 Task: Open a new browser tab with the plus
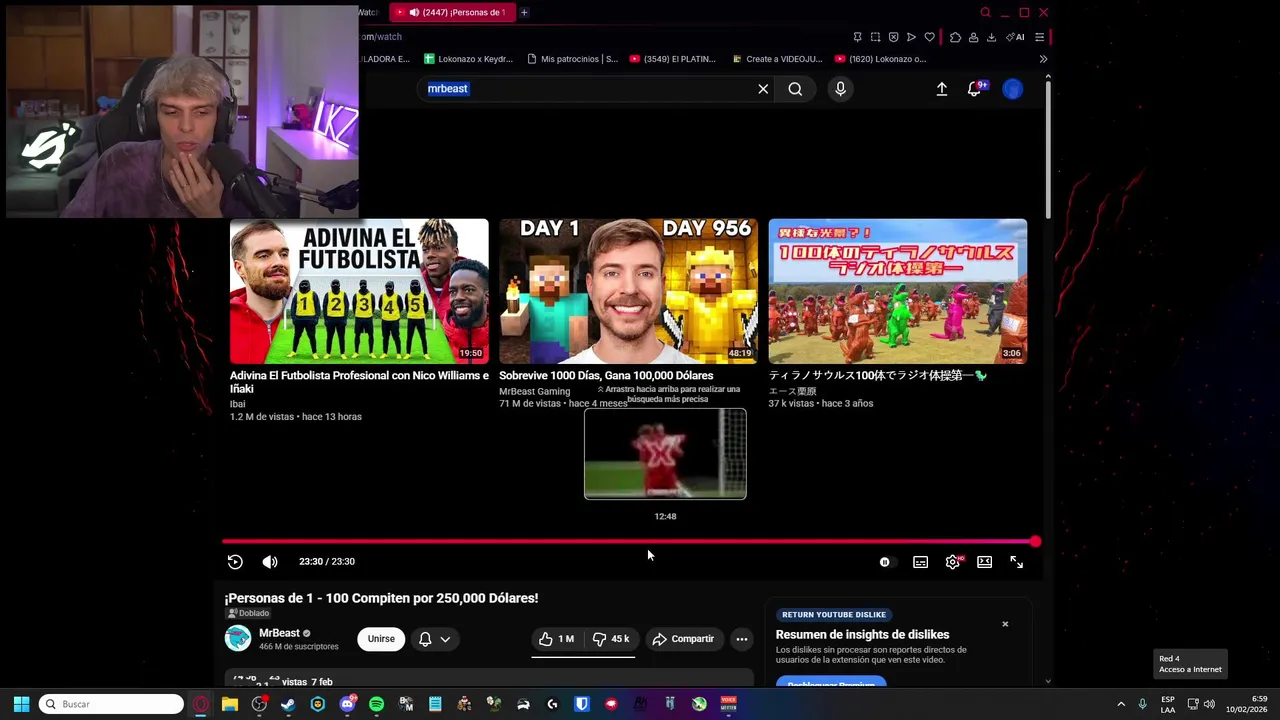click(x=524, y=12)
